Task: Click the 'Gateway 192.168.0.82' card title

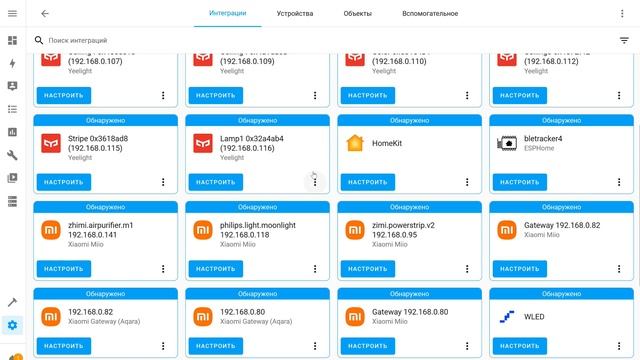Action: pos(562,225)
